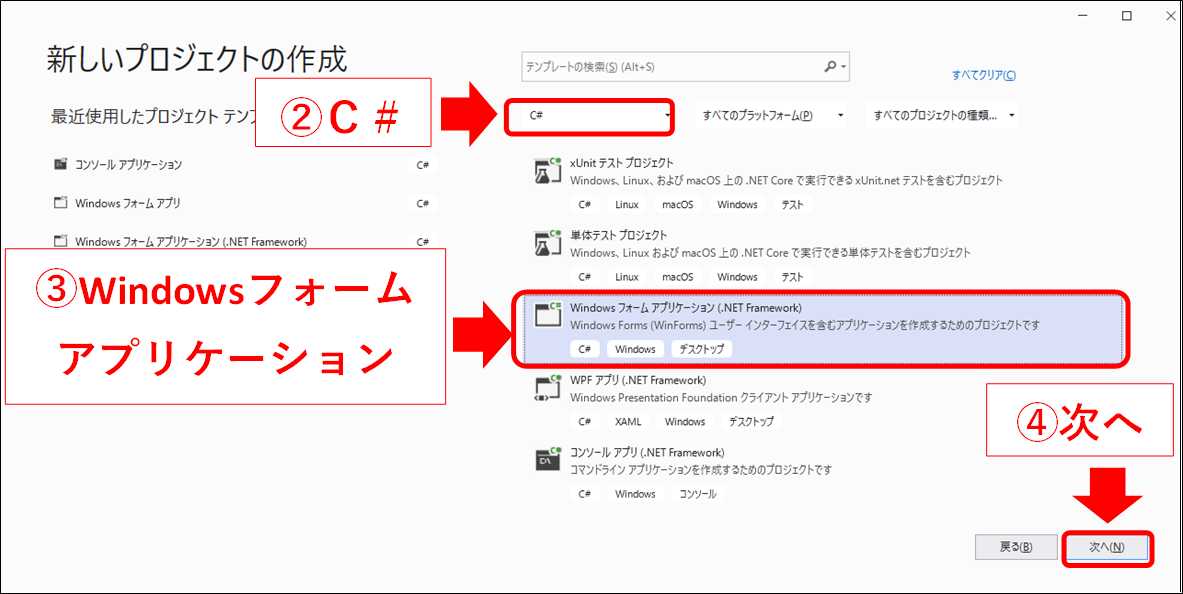Click the search magnifier icon
This screenshot has height=594, width=1183.
click(830, 66)
